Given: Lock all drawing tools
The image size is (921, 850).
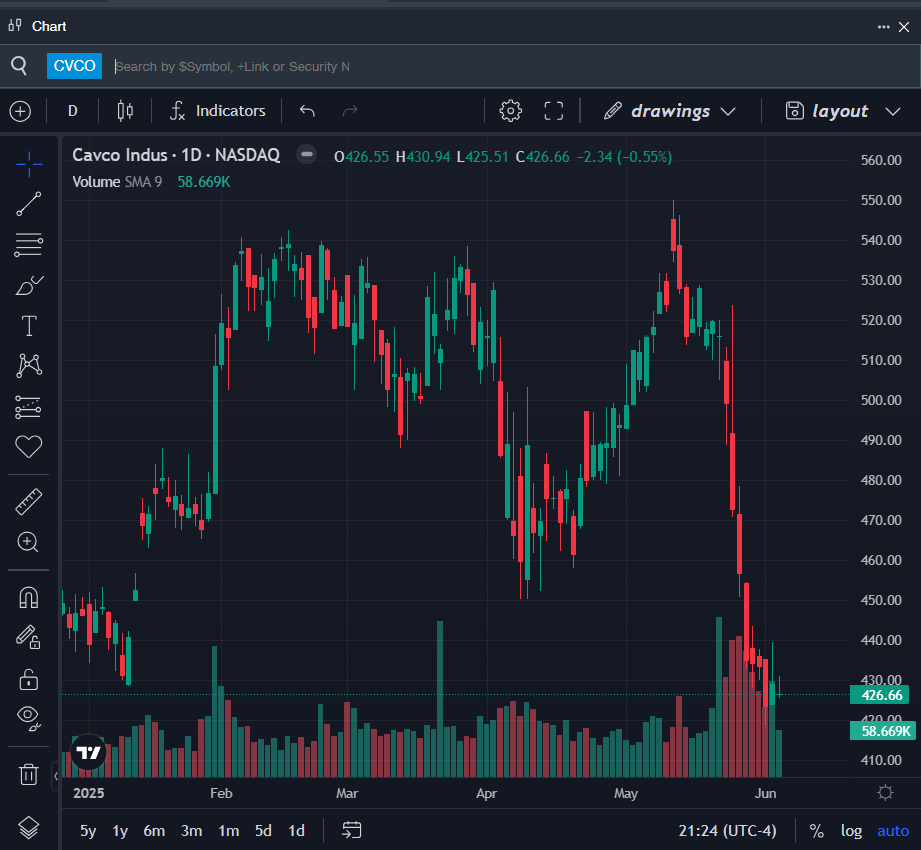Looking at the screenshot, I should click(29, 679).
